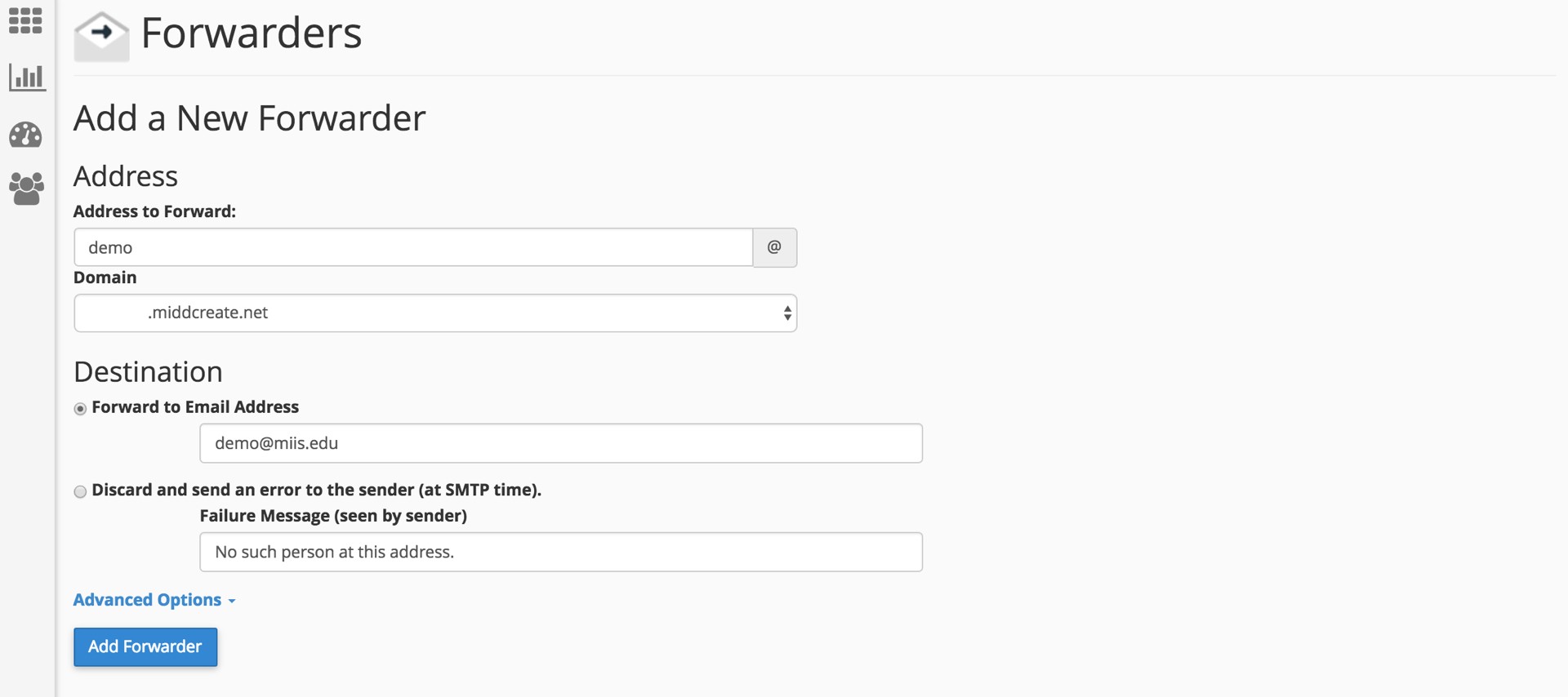This screenshot has width=1568, height=697.
Task: Select Forward to Email Address option
Action: pos(80,409)
